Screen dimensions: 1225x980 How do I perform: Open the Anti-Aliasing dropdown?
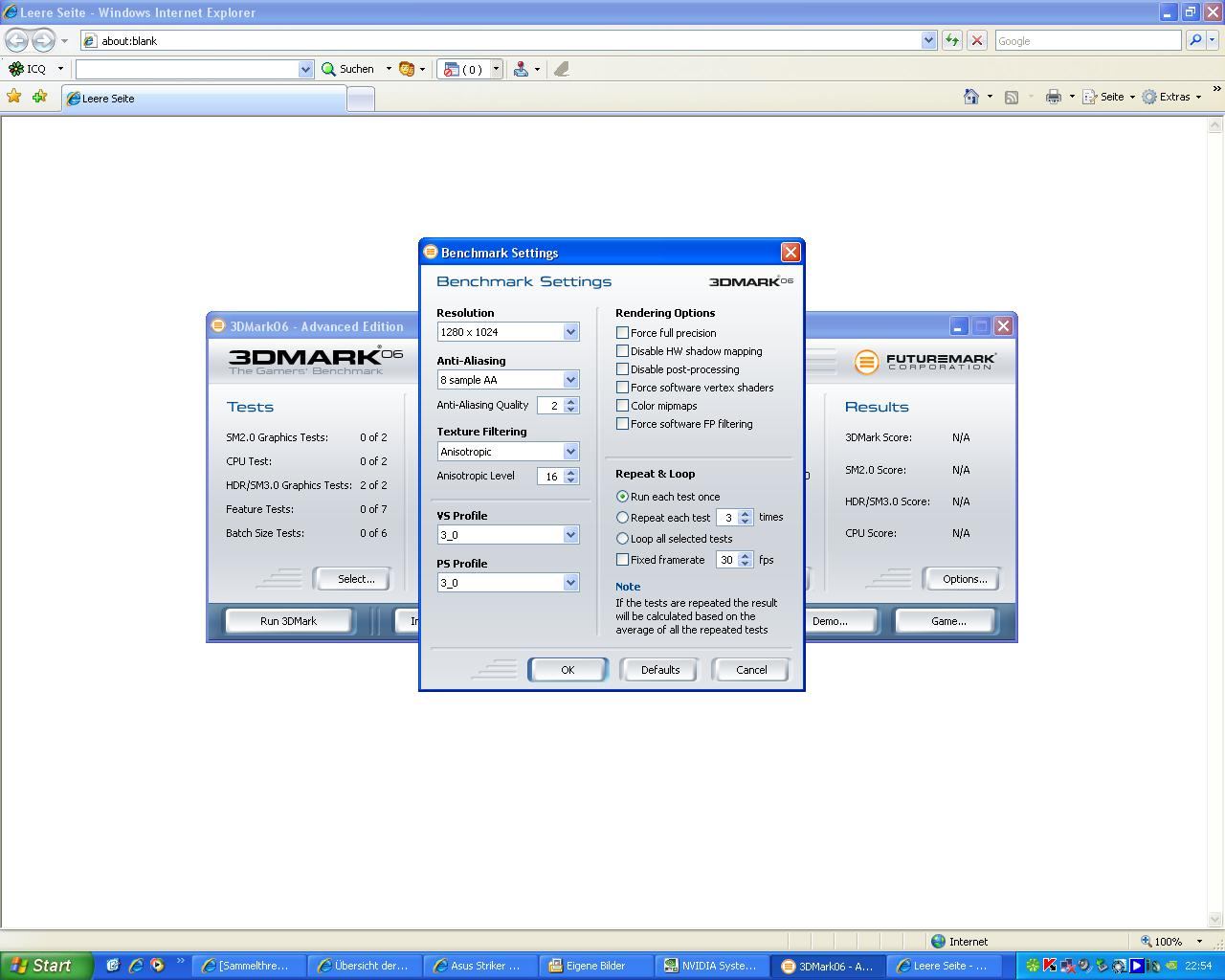coord(570,379)
